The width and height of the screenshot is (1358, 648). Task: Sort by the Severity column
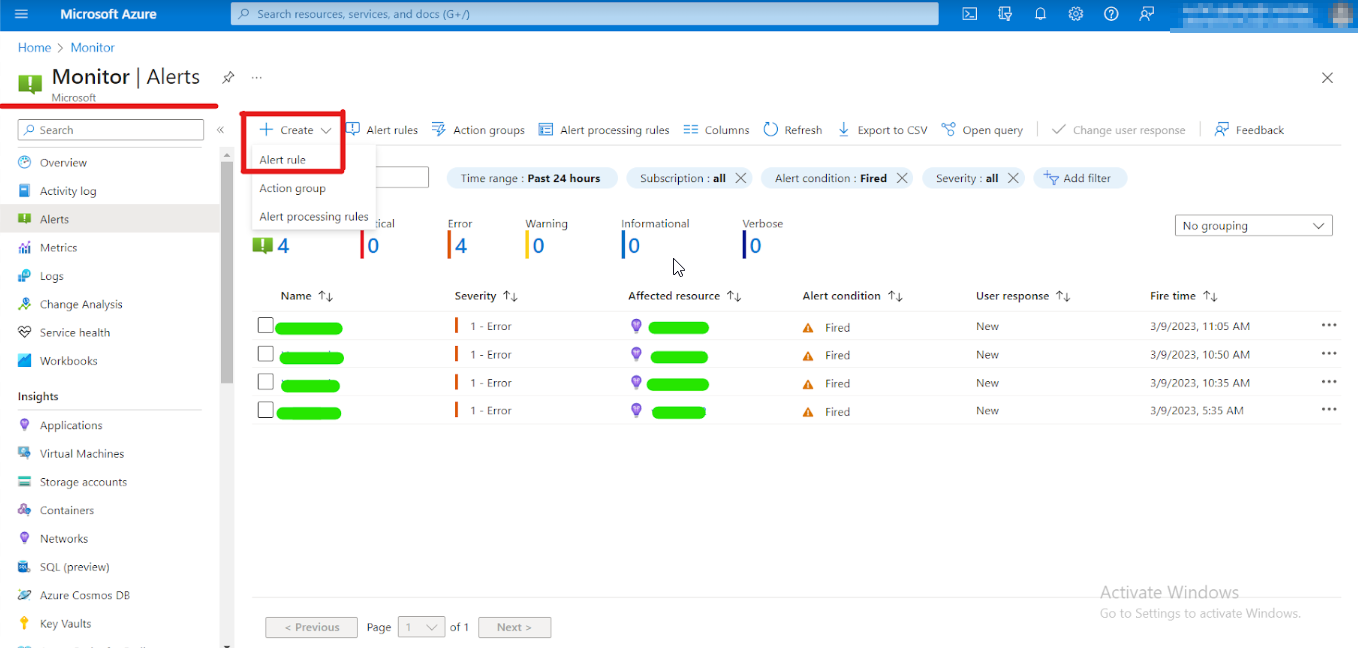[486, 296]
